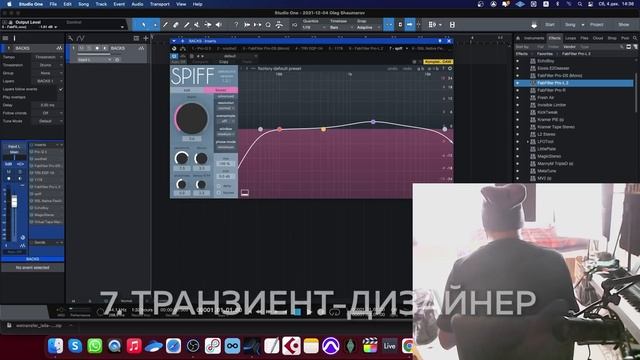Viewport: 640px width, 360px height.
Task: Click the wrench icon above track list
Action: (x=71, y=38)
